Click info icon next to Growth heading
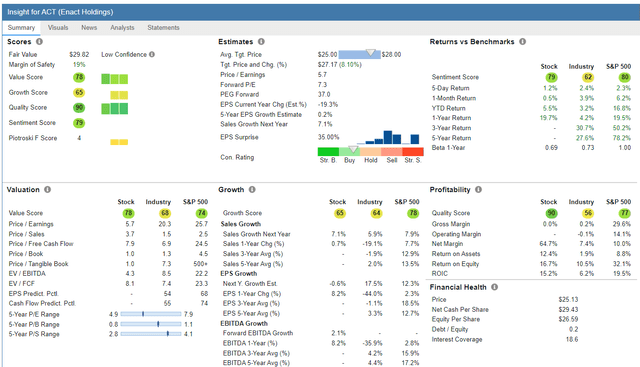The image size is (640, 367). pyautogui.click(x=252, y=189)
